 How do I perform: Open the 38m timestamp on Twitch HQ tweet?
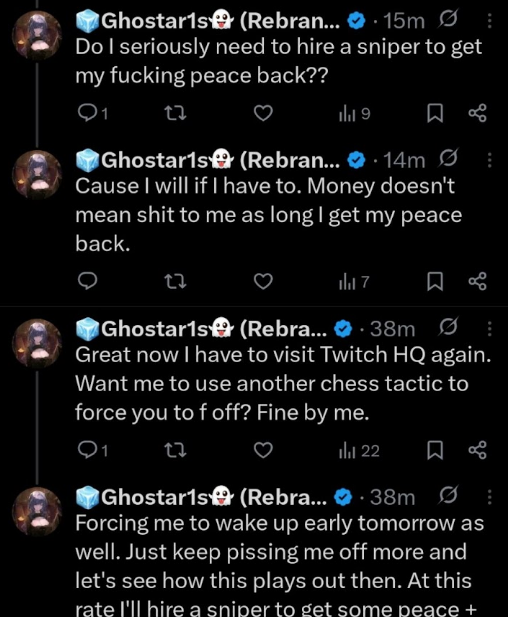(393, 329)
